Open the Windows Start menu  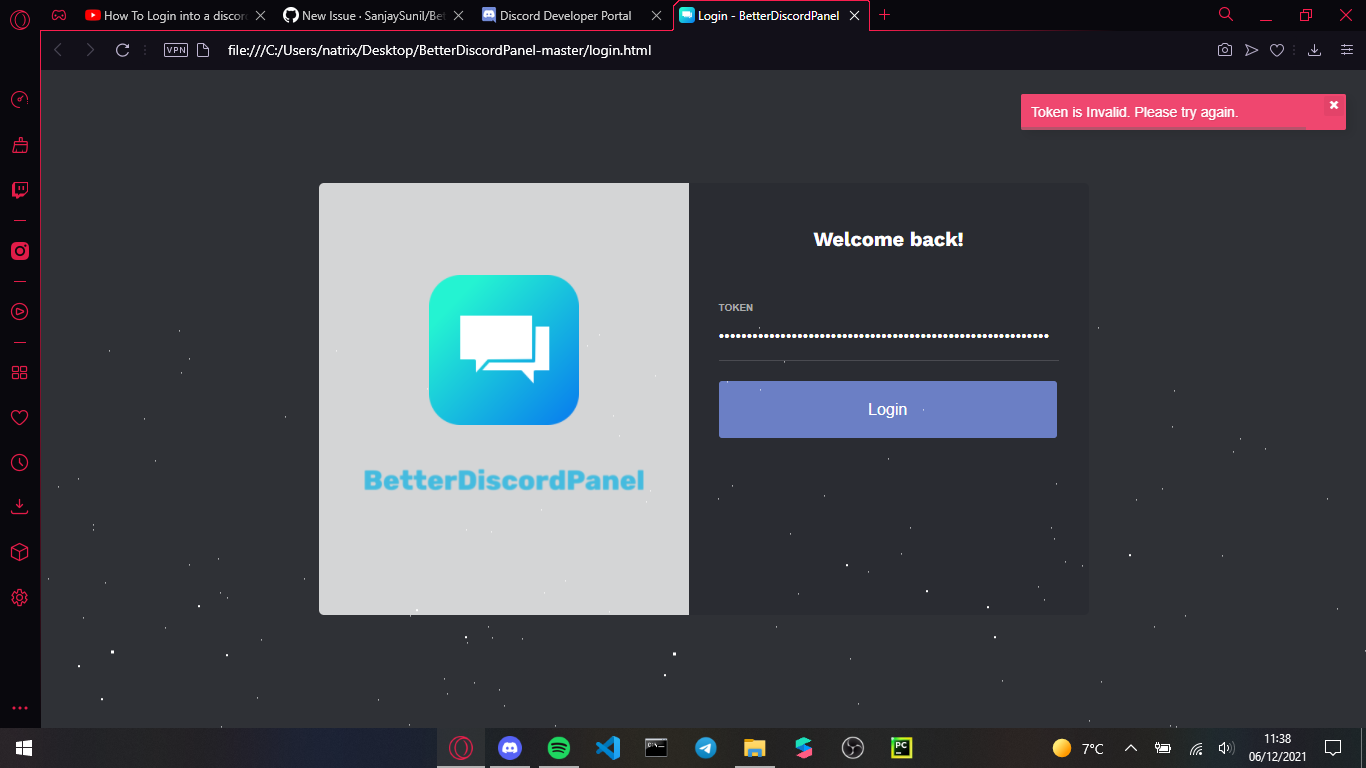(23, 748)
